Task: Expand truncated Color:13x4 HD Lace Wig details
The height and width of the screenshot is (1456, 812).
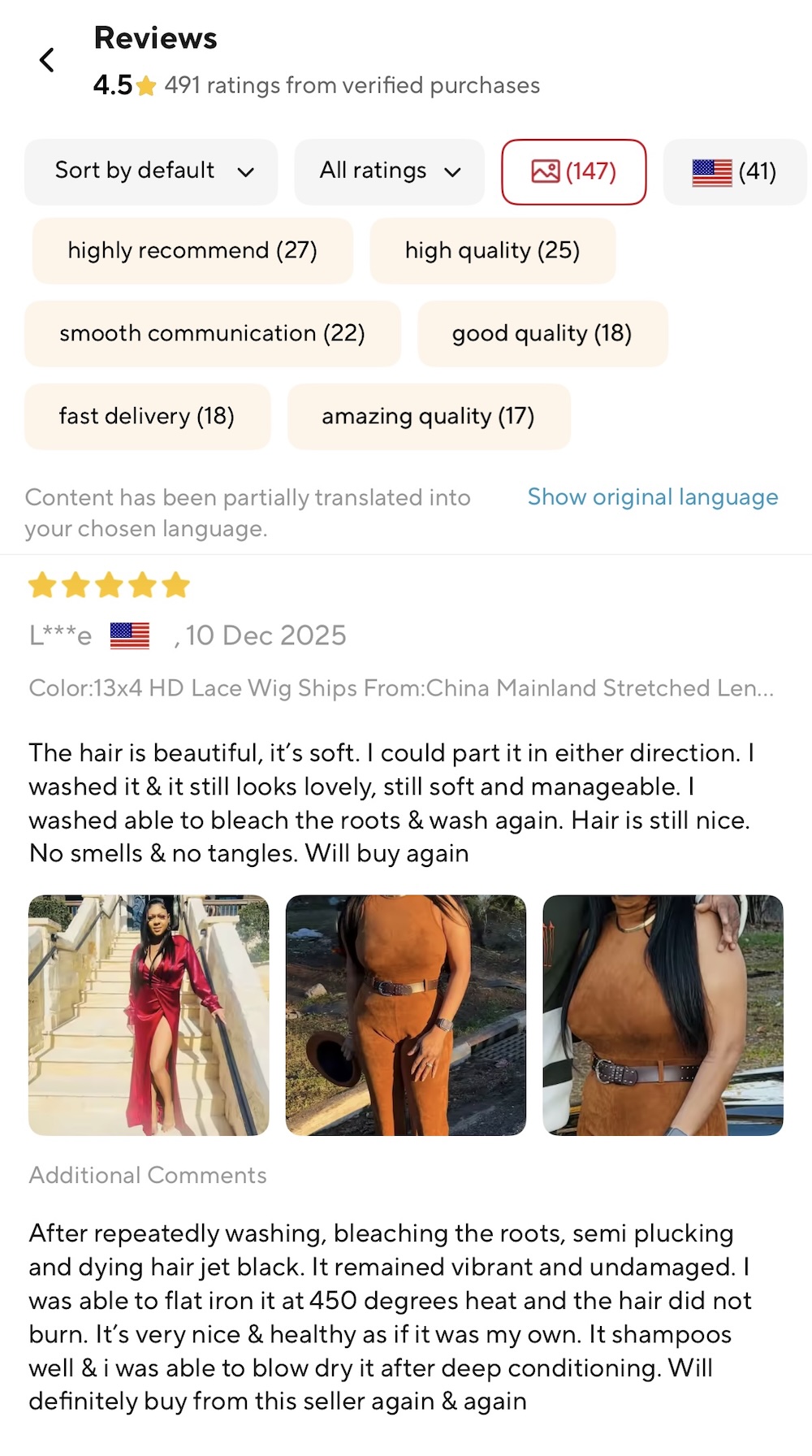Action: [x=401, y=688]
